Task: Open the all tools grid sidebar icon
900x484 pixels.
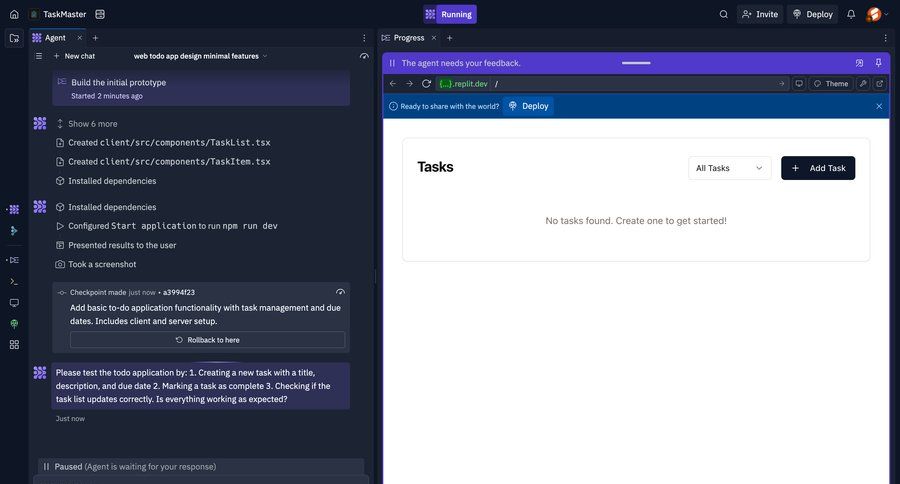Action: 14,344
